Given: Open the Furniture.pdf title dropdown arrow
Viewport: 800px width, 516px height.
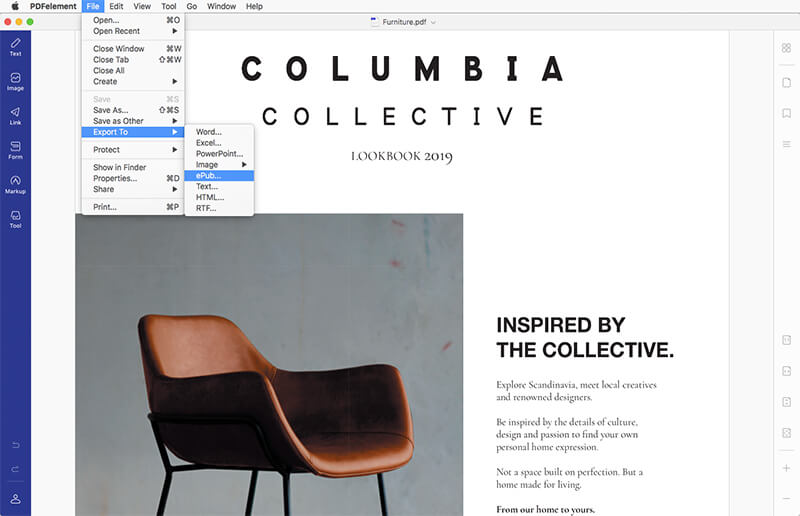Looking at the screenshot, I should 433,22.
